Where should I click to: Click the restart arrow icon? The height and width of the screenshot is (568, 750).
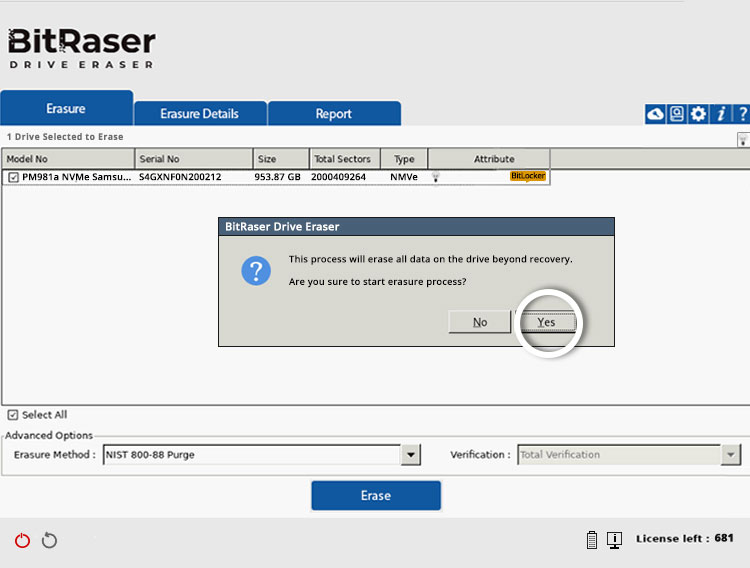coord(49,540)
